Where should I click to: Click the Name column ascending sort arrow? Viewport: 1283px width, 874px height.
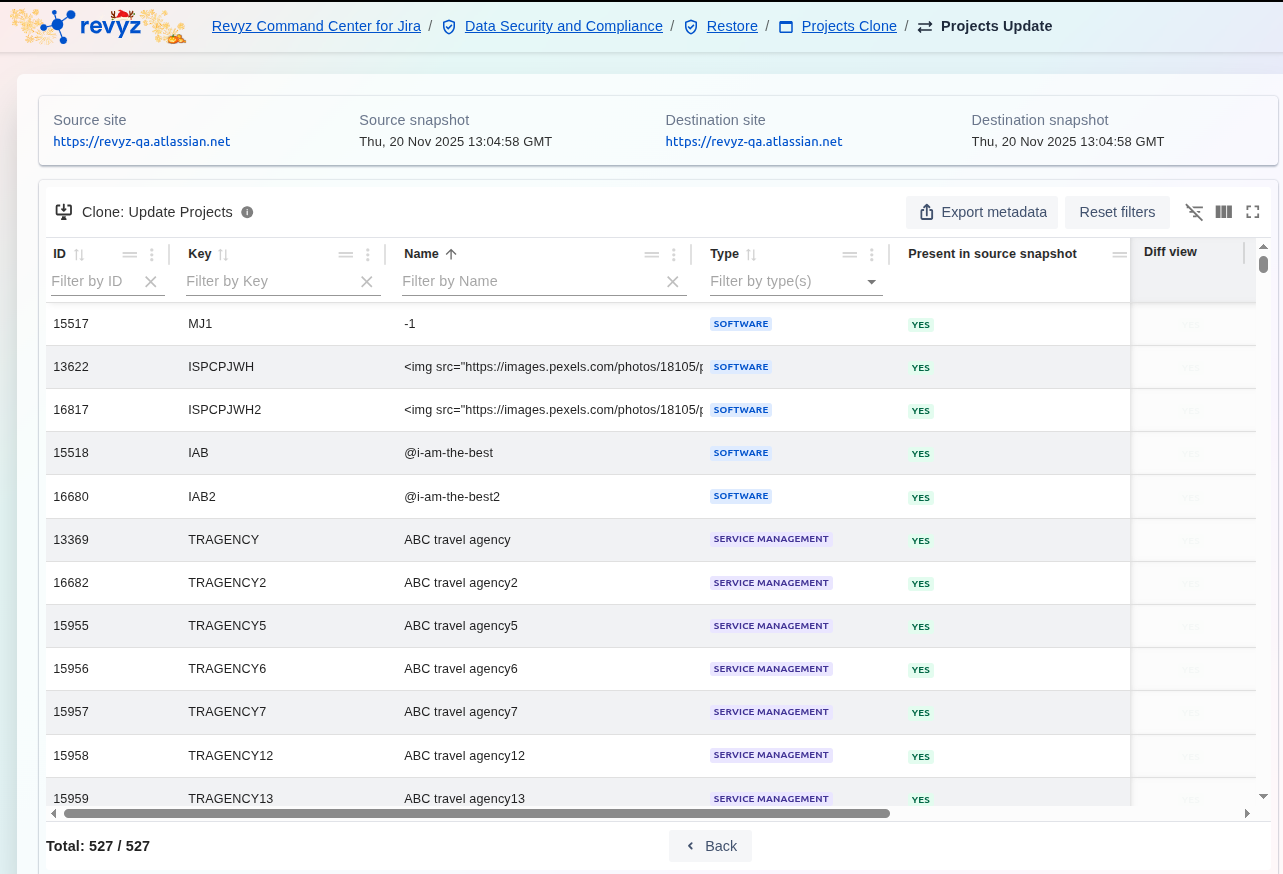[x=451, y=255]
